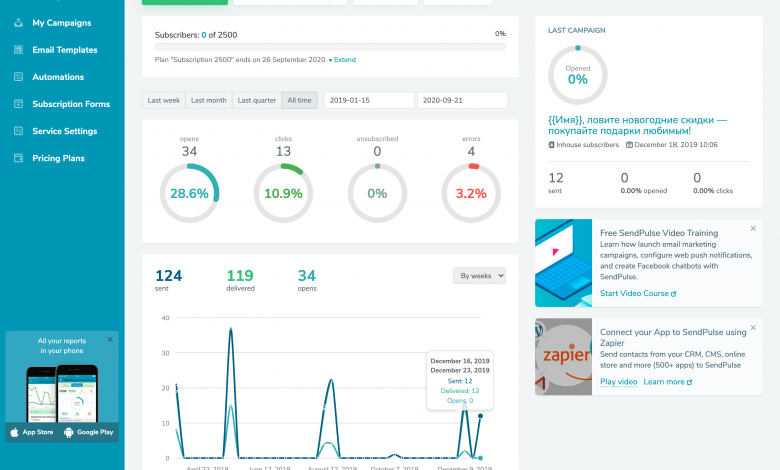
Task: Dismiss the Free SendPulse Video Training card
Action: click(x=754, y=228)
